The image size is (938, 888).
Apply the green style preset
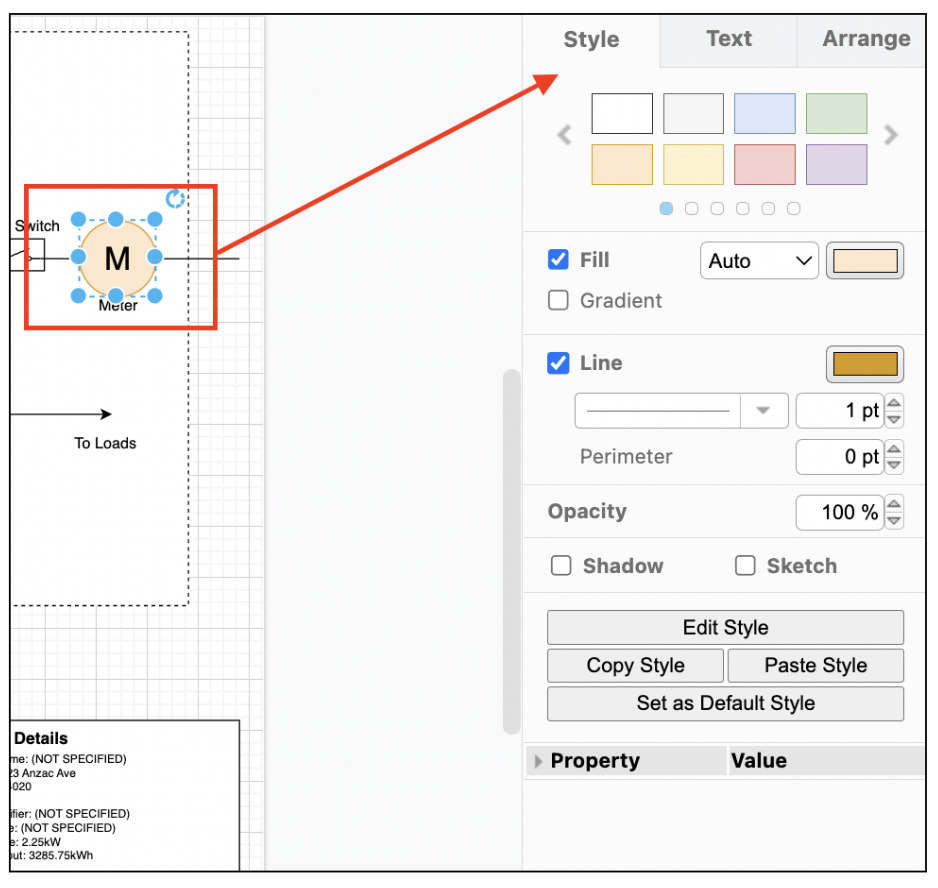point(836,113)
